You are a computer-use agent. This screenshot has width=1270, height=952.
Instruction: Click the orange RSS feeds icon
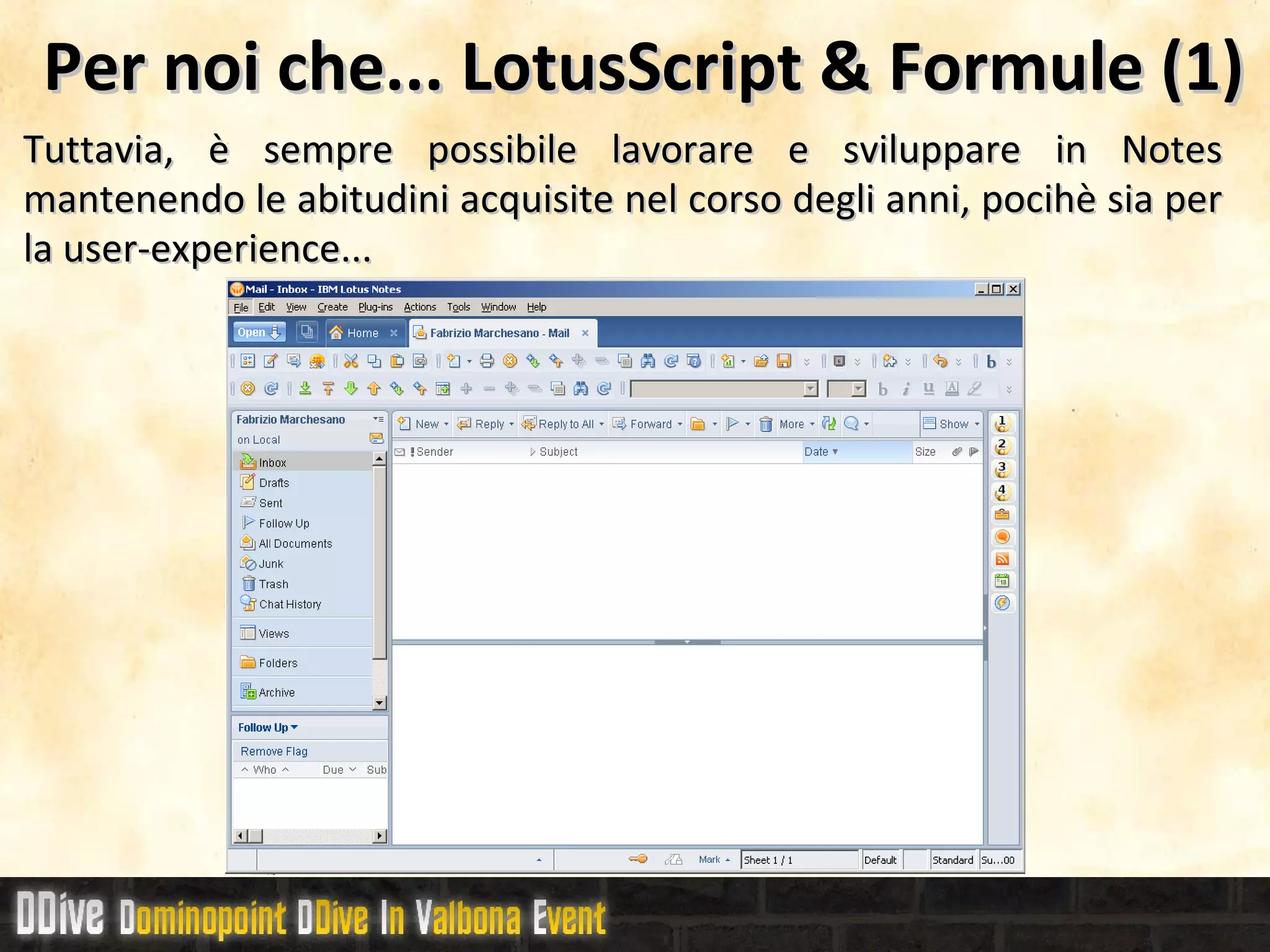point(1002,559)
